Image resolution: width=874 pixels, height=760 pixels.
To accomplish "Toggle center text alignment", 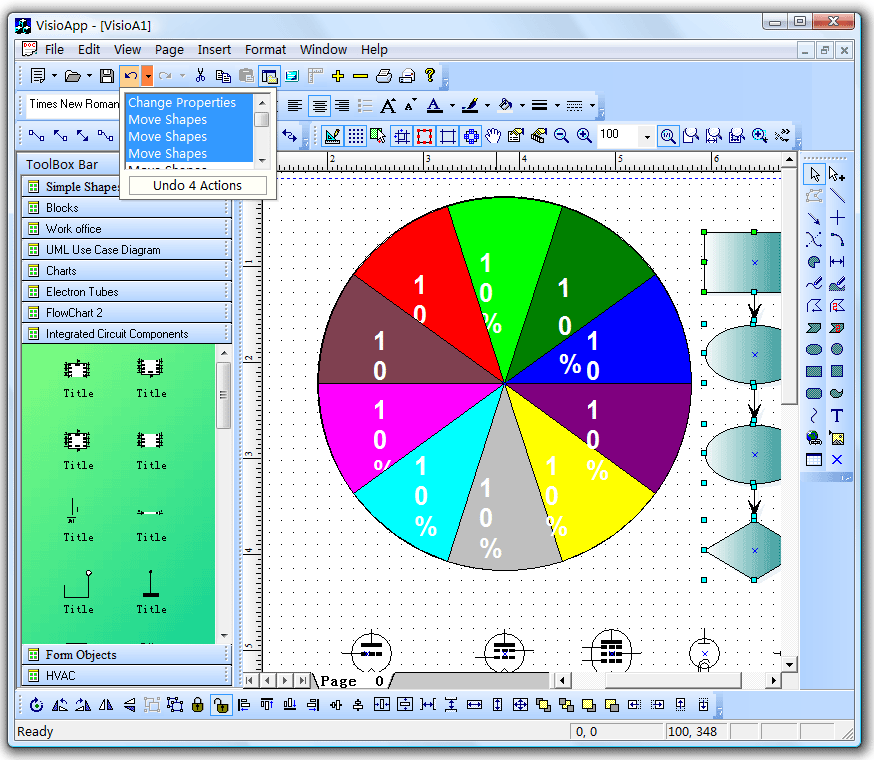I will point(319,105).
